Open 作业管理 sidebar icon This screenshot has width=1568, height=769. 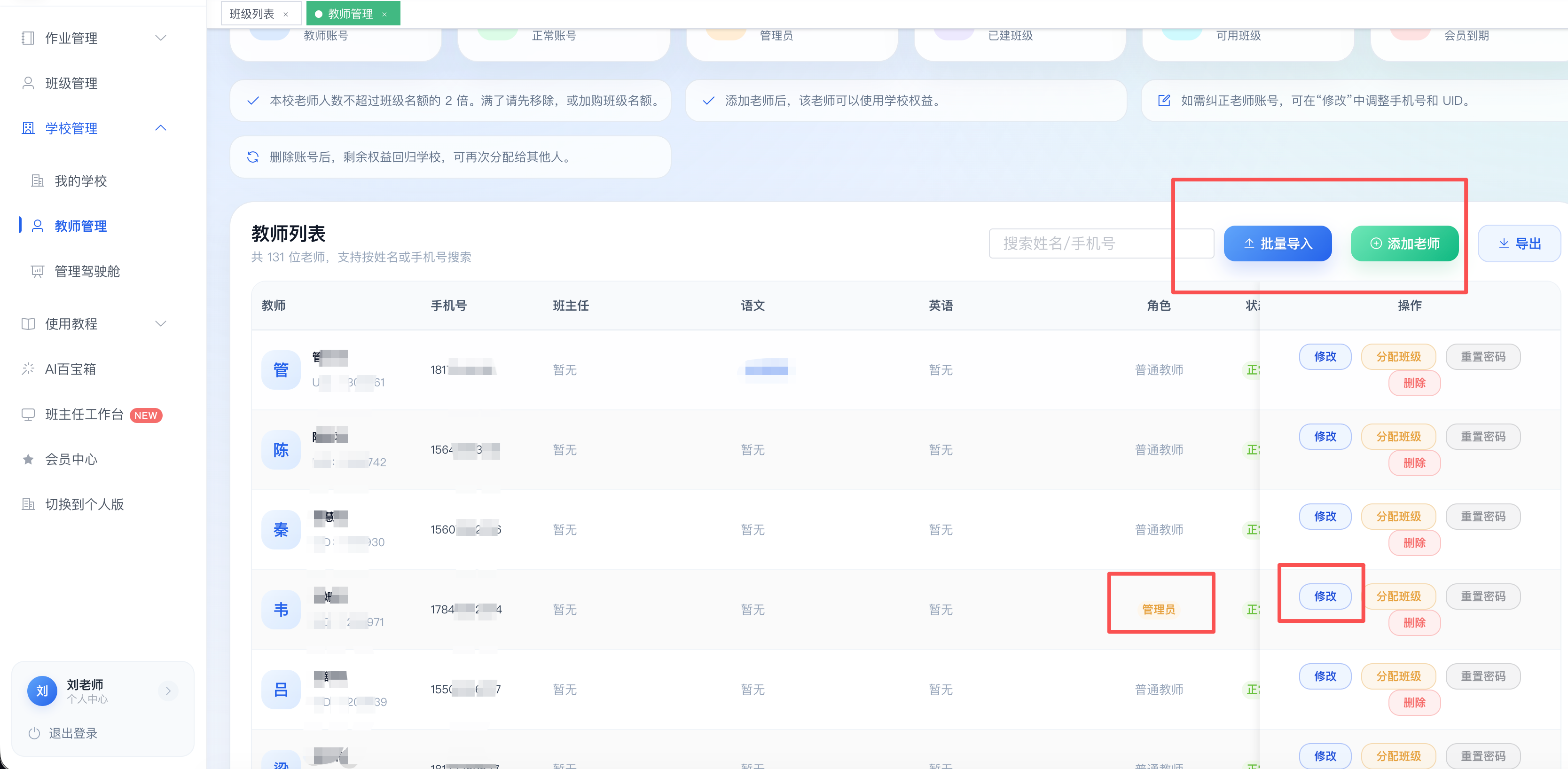tap(28, 39)
